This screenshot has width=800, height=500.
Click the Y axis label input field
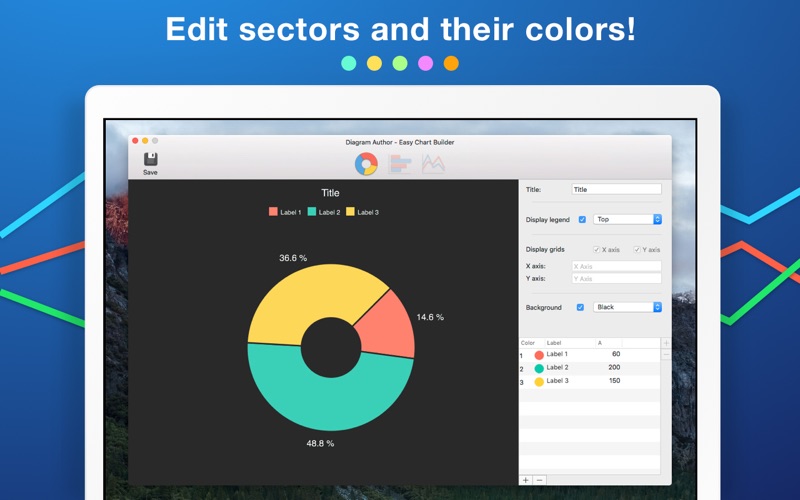[616, 279]
